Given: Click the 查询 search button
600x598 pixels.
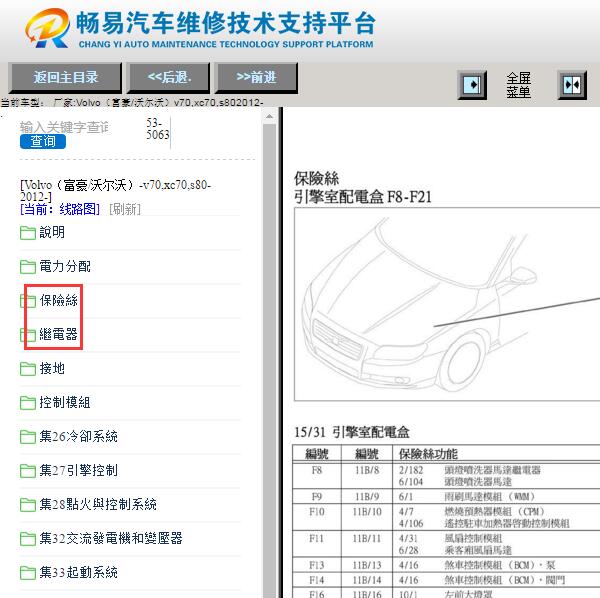Looking at the screenshot, I should (43, 141).
